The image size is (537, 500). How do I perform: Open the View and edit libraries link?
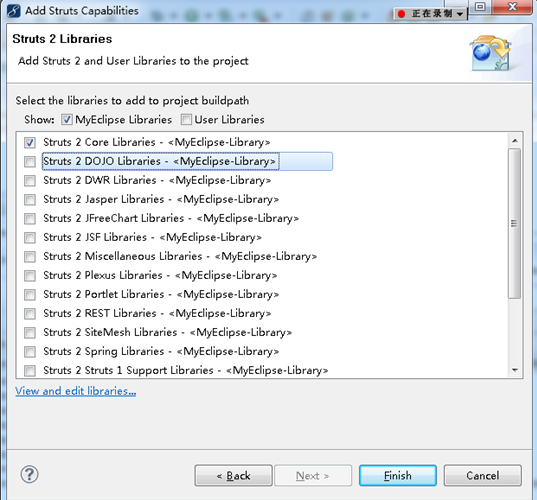pos(75,391)
